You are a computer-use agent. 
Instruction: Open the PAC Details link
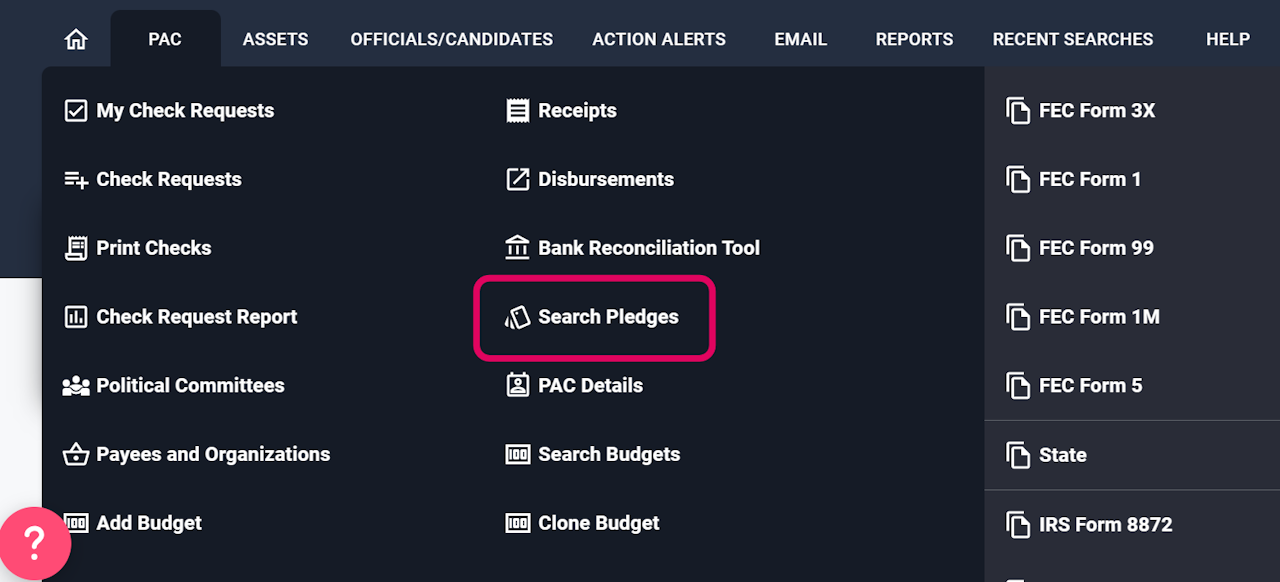pos(590,386)
